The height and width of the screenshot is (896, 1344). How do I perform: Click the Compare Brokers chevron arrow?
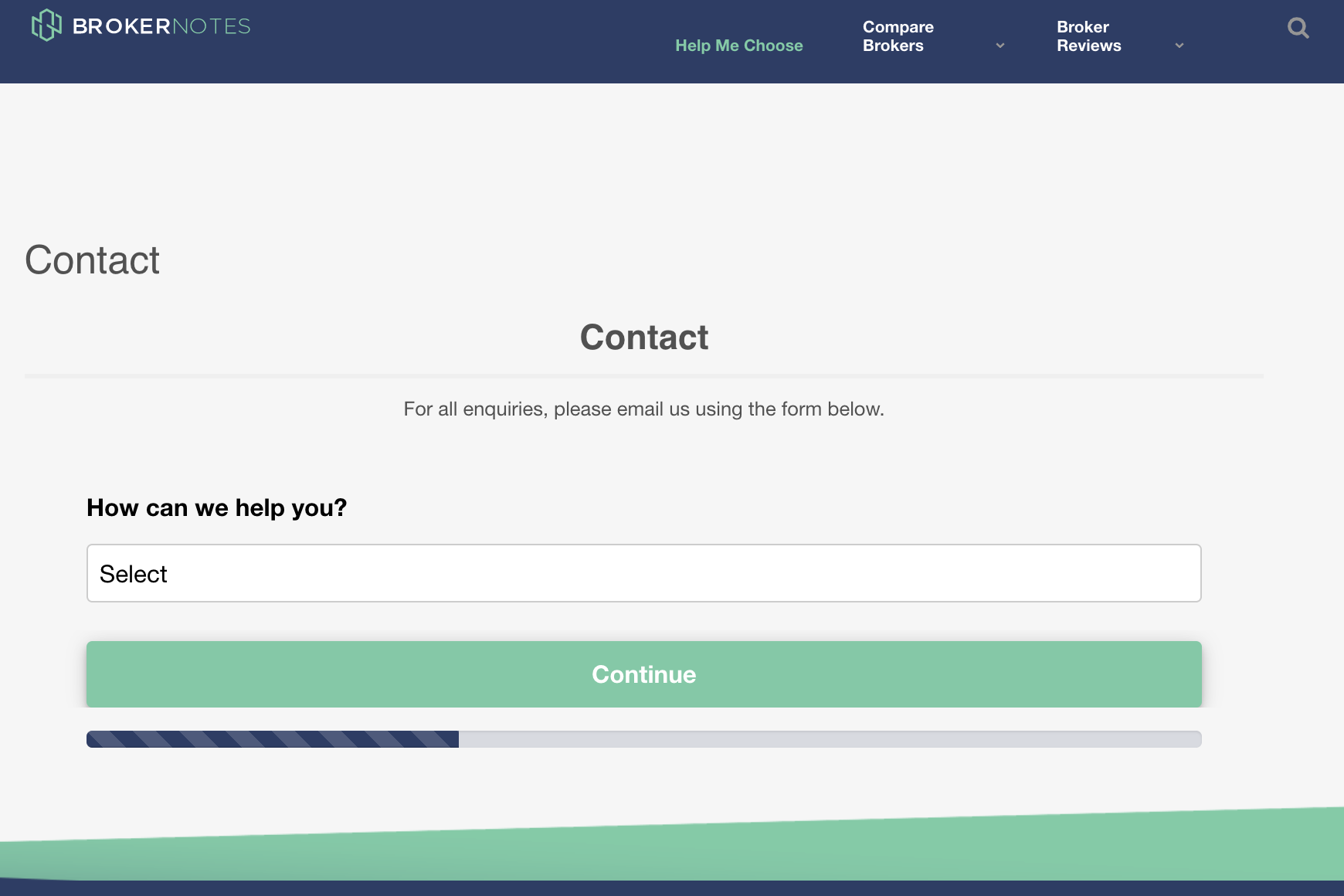point(1000,46)
